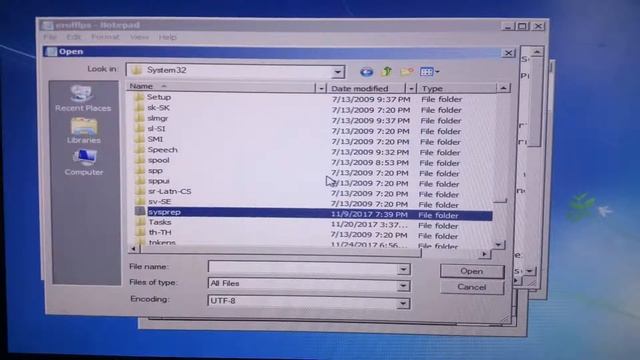Click the horizontal scroll right arrow

(x=484, y=254)
